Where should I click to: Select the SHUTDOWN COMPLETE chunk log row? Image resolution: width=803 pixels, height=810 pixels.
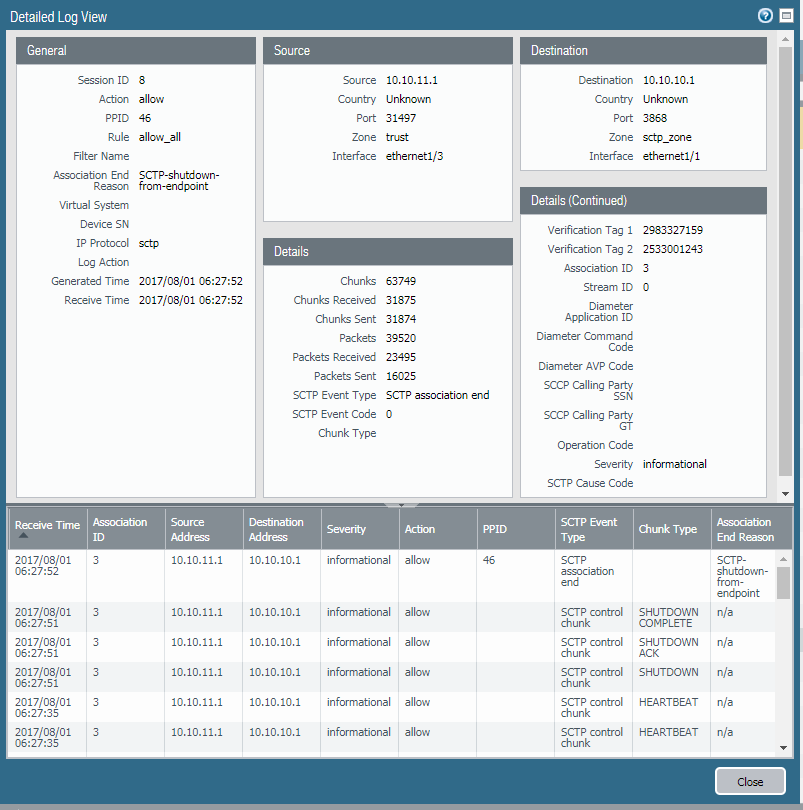click(x=400, y=617)
